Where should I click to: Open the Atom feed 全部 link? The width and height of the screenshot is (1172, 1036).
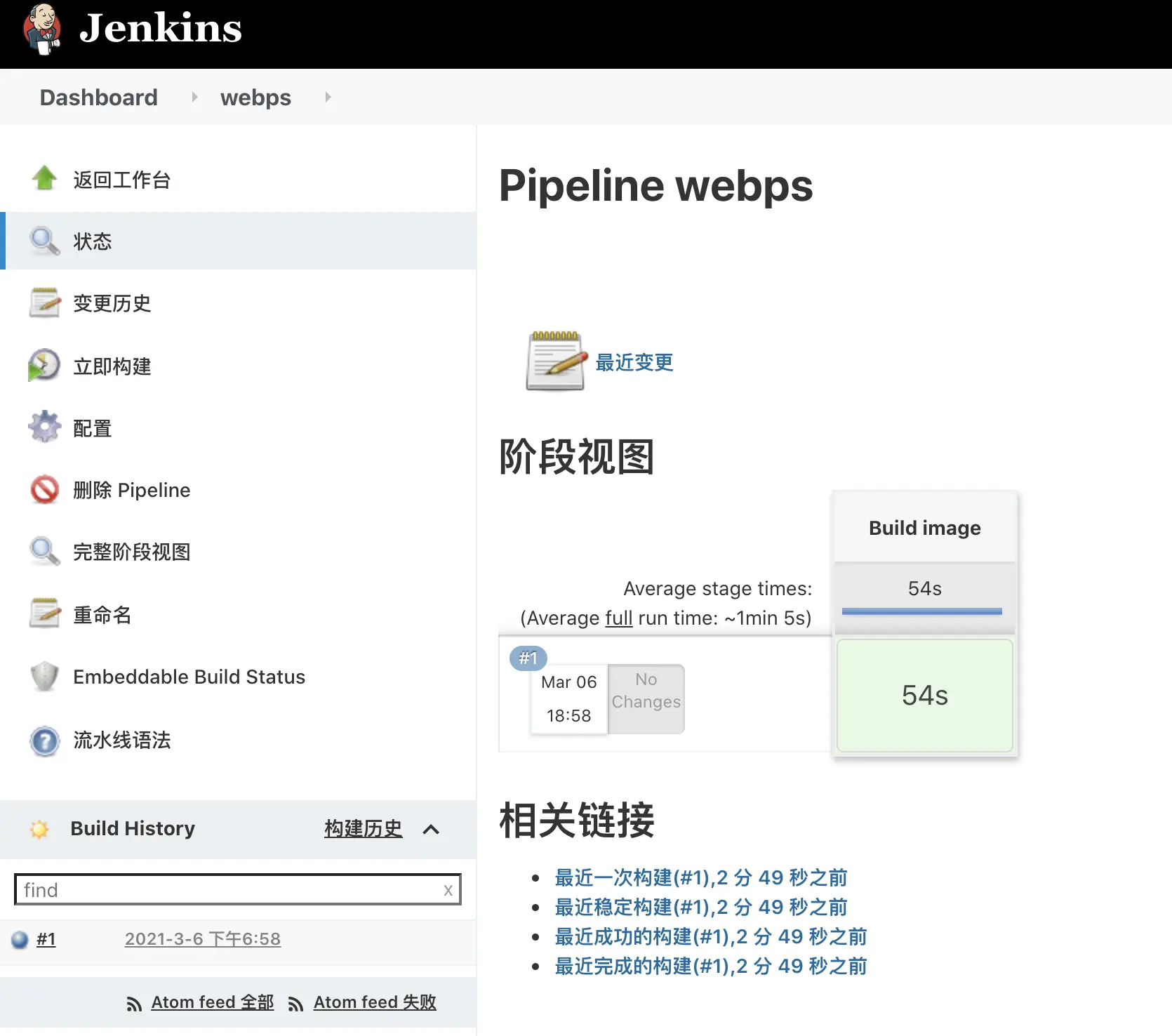point(212,1002)
